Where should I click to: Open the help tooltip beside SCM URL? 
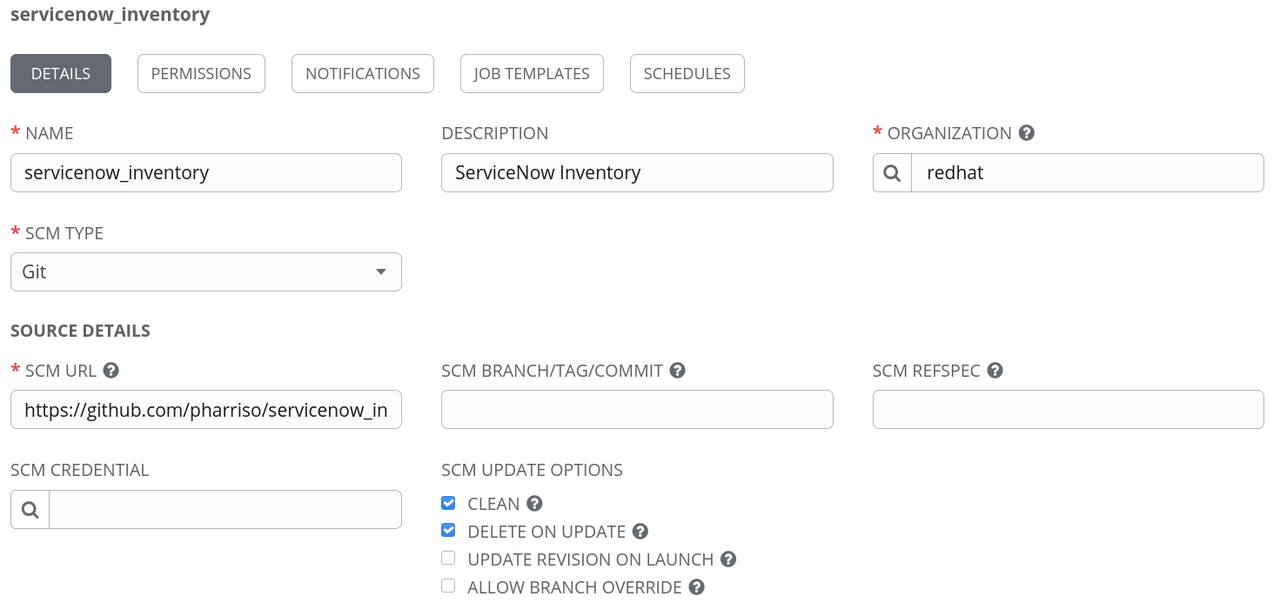[110, 370]
